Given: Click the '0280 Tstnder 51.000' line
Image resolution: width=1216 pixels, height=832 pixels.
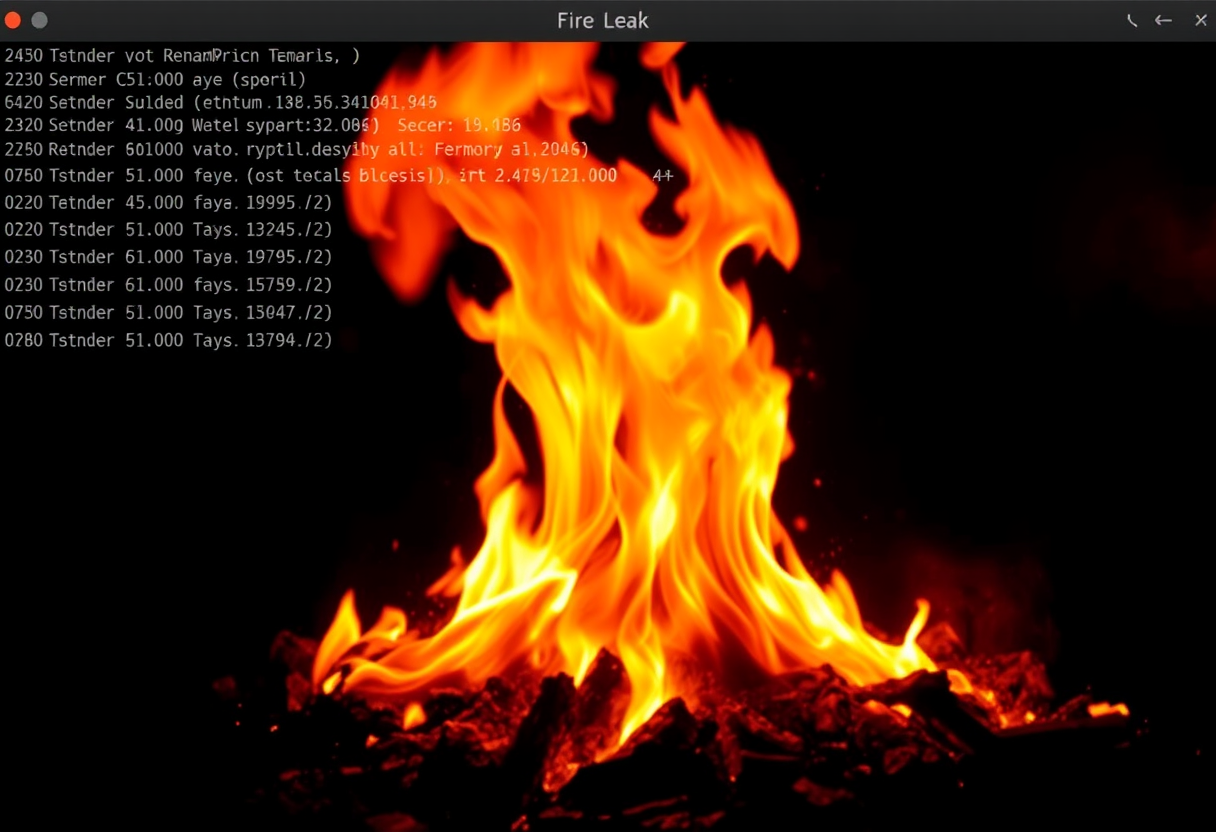Looking at the screenshot, I should pyautogui.click(x=168, y=340).
